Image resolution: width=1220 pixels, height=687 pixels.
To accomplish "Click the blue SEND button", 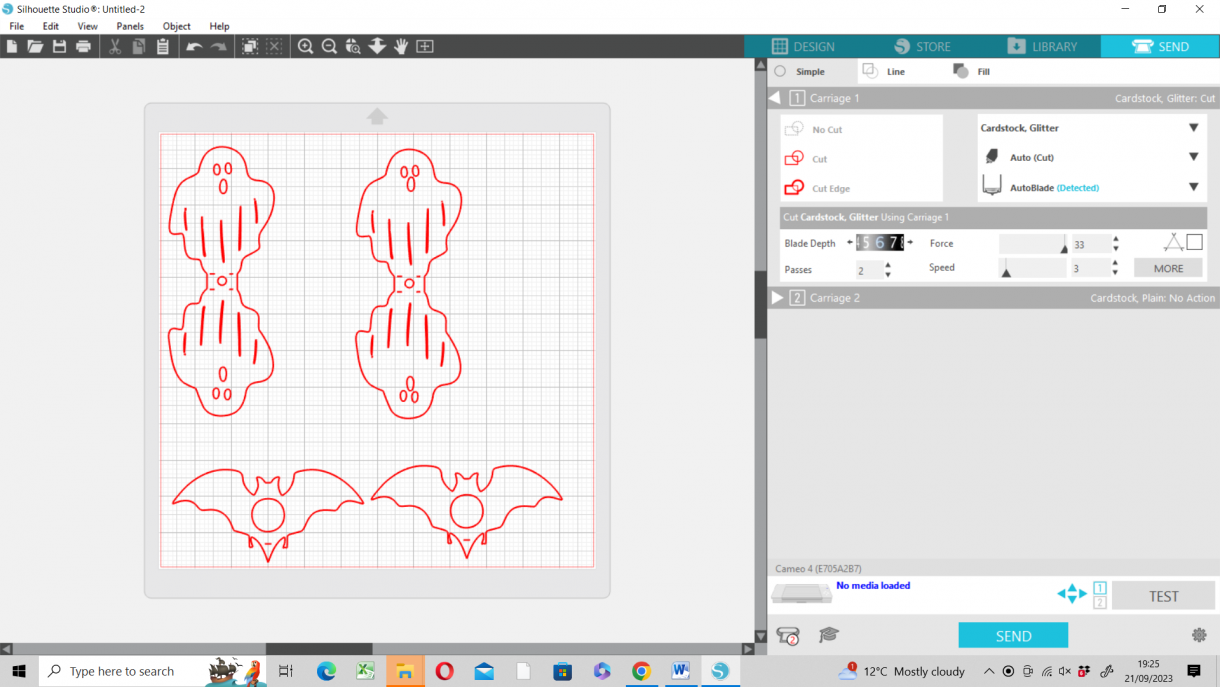I will point(1013,636).
